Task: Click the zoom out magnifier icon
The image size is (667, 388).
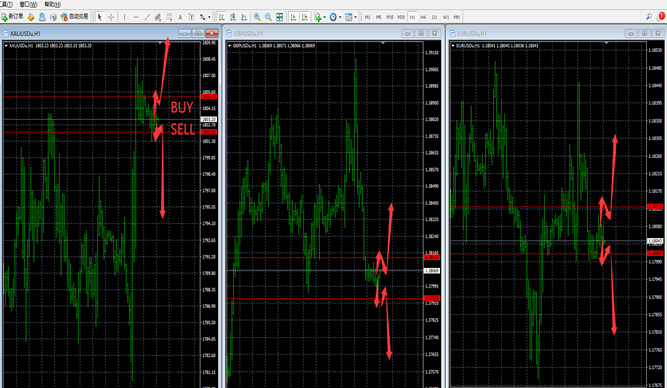Action: pyautogui.click(x=268, y=17)
